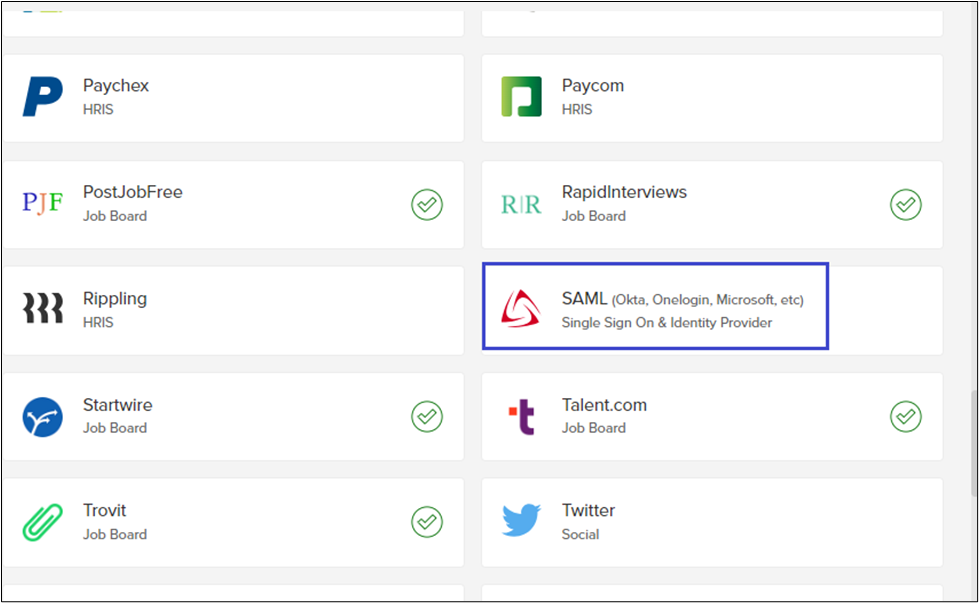The height and width of the screenshot is (603, 979).
Task: Click the green Trovit paperclip icon
Action: click(x=42, y=522)
